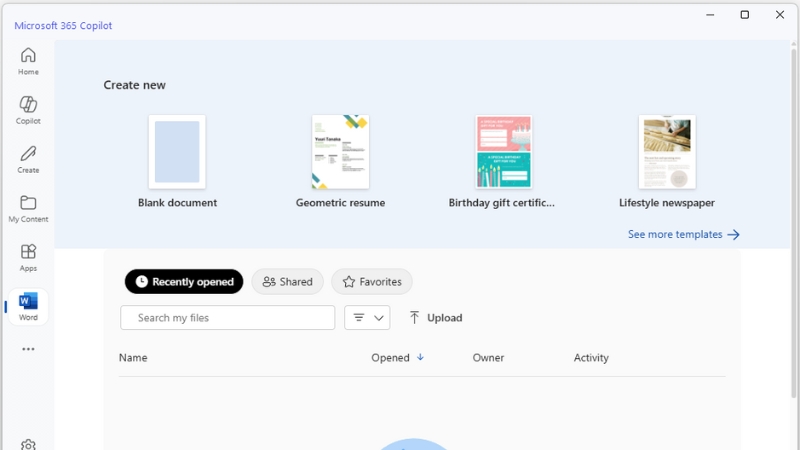Screen dimensions: 800x450
Task: Expand the filter dropdown
Action: pos(367,318)
